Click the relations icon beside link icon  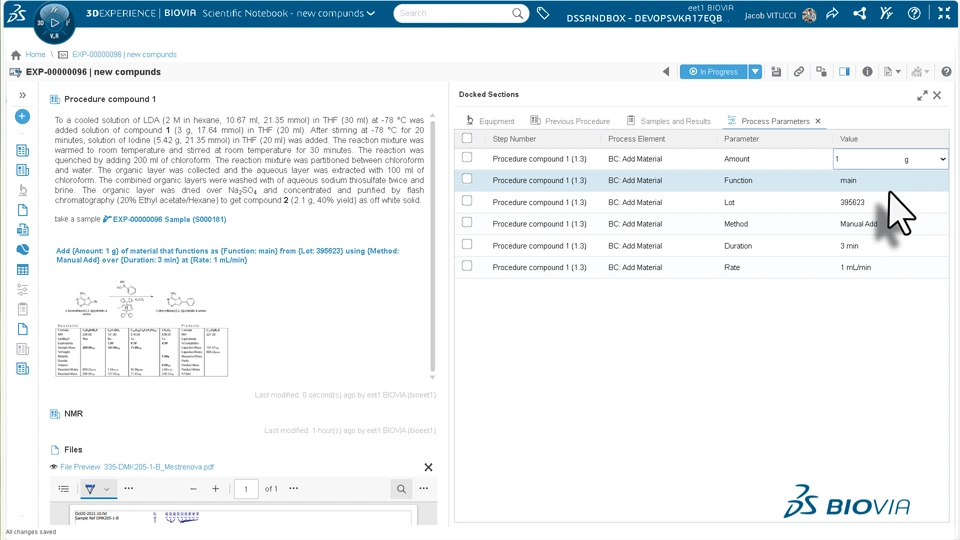coord(822,72)
